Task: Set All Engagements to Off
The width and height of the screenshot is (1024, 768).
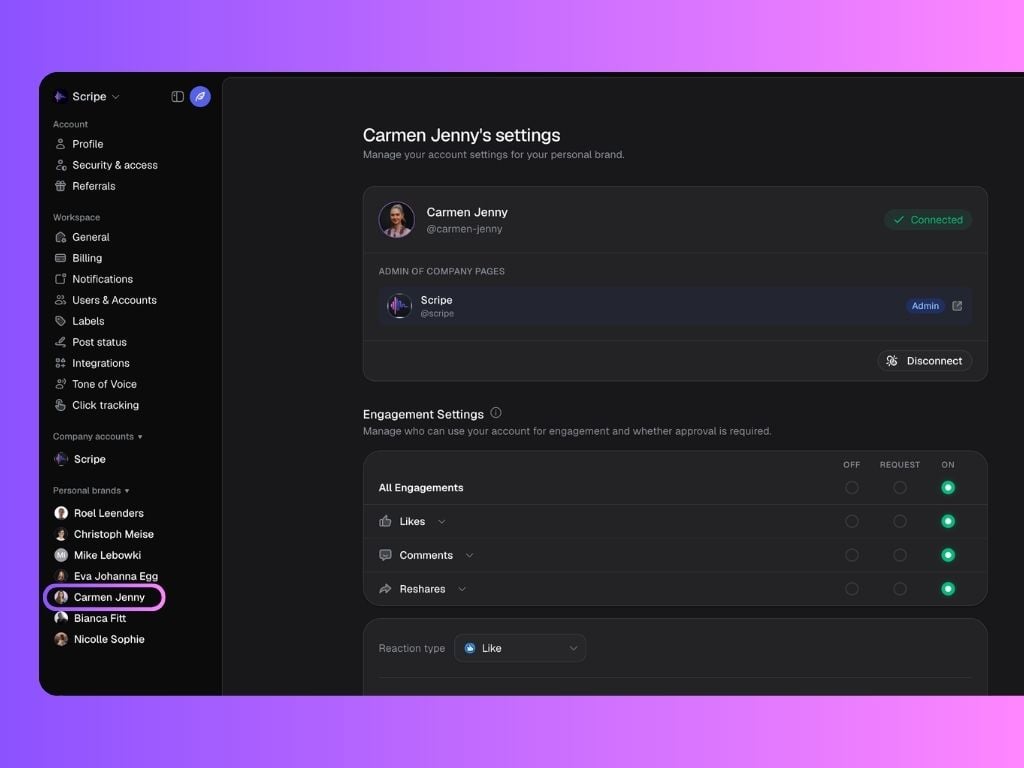Action: (852, 488)
